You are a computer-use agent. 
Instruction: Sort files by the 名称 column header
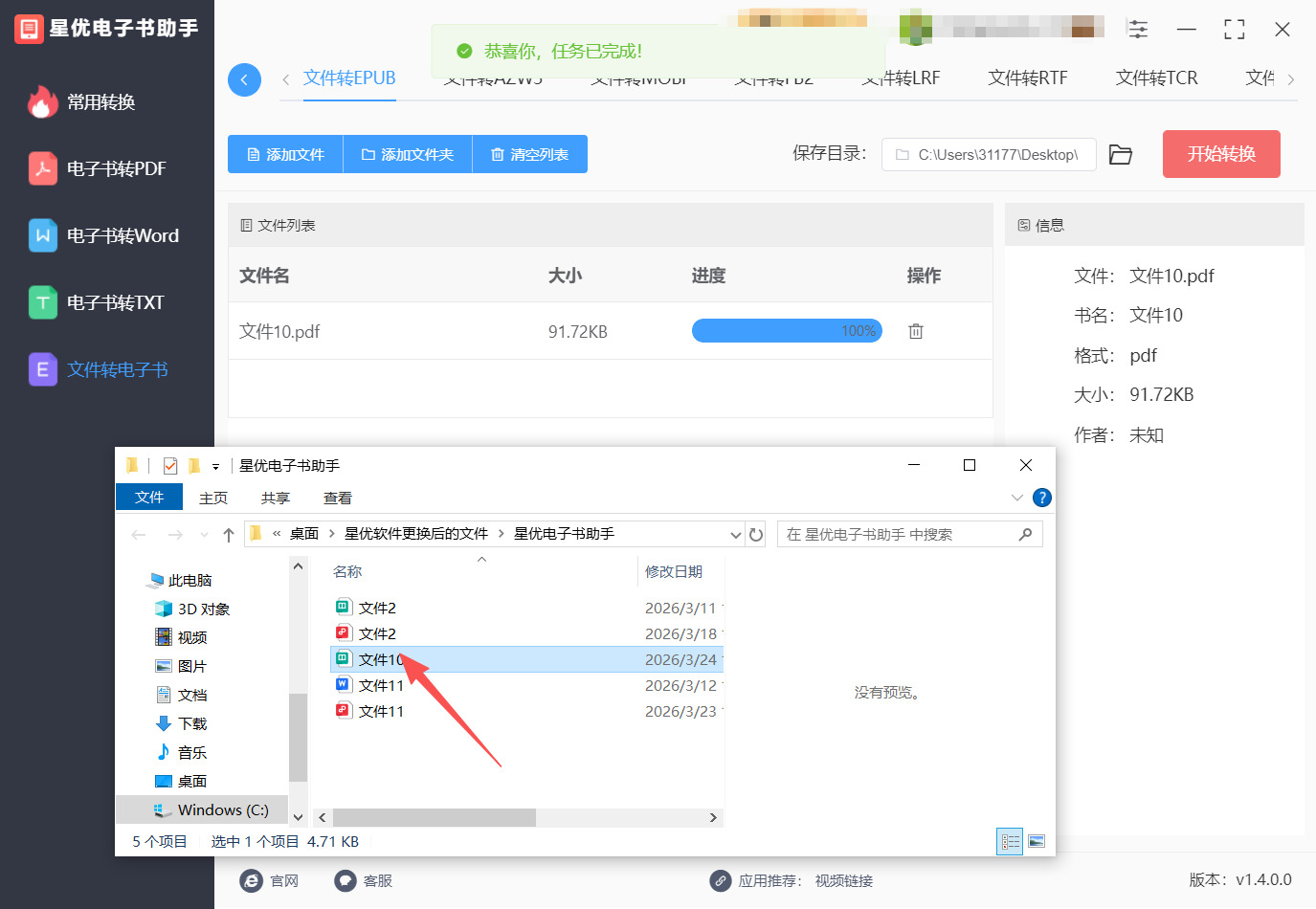[x=347, y=572]
